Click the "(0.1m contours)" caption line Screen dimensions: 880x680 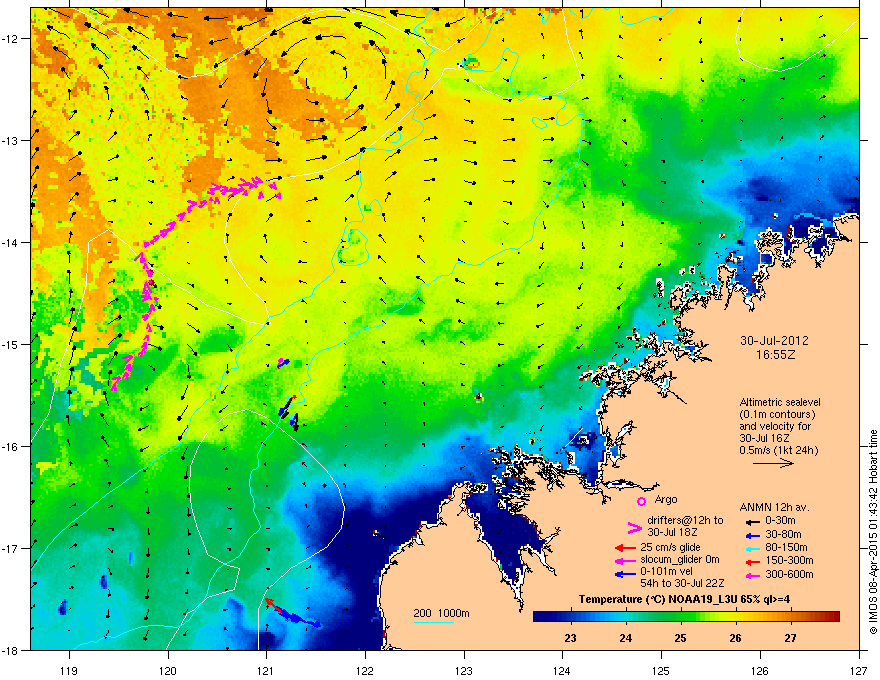[x=777, y=415]
